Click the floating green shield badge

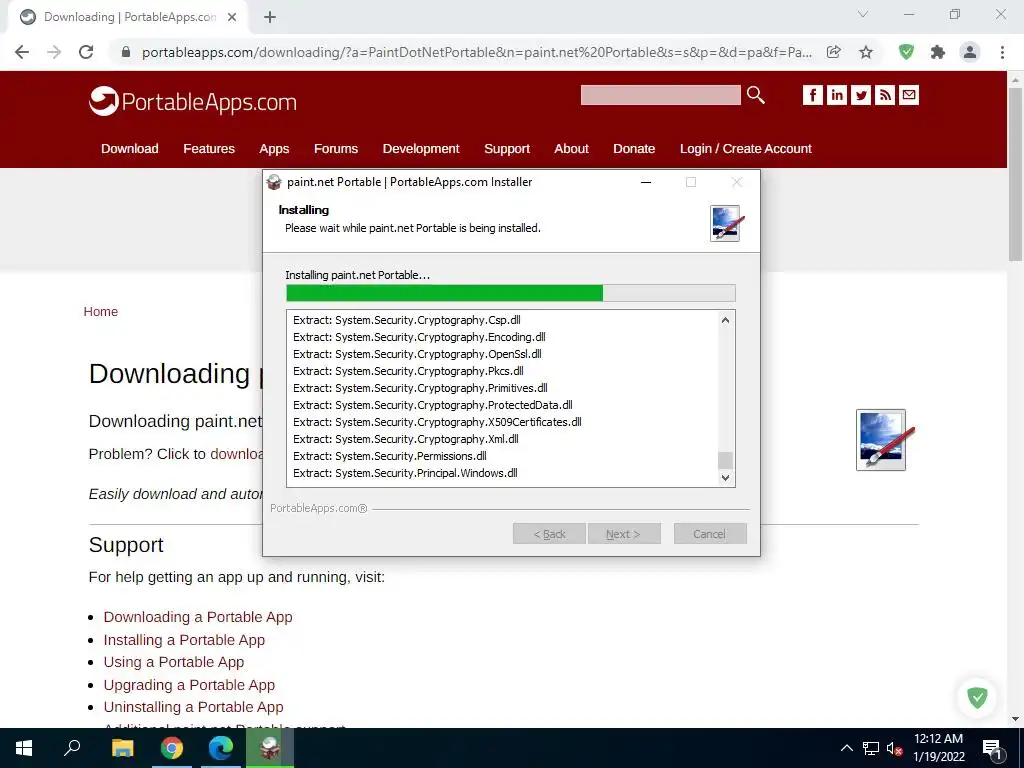(x=978, y=697)
